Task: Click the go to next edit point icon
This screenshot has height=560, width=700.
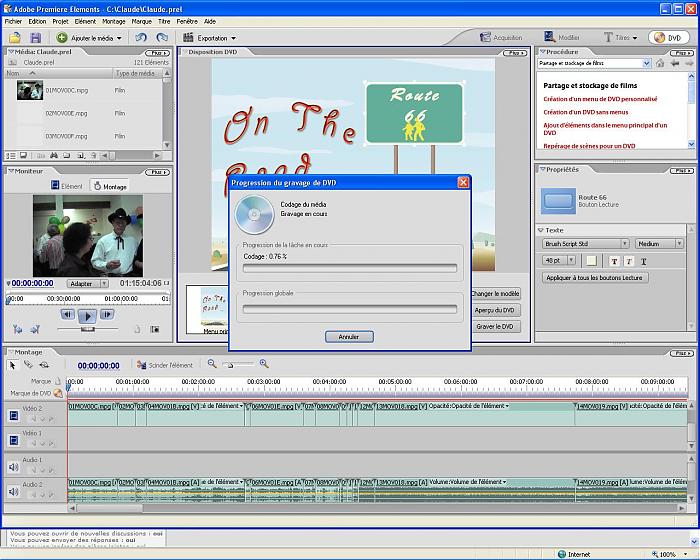Action: pos(35,330)
